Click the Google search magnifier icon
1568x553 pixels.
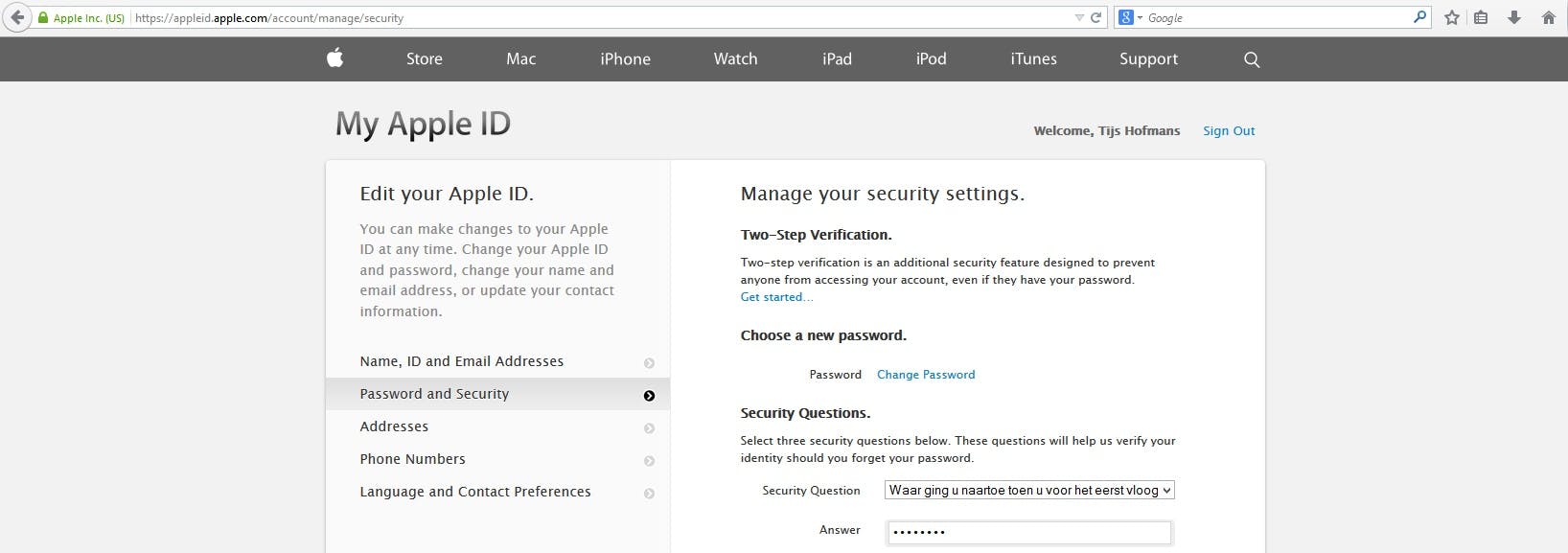1419,17
